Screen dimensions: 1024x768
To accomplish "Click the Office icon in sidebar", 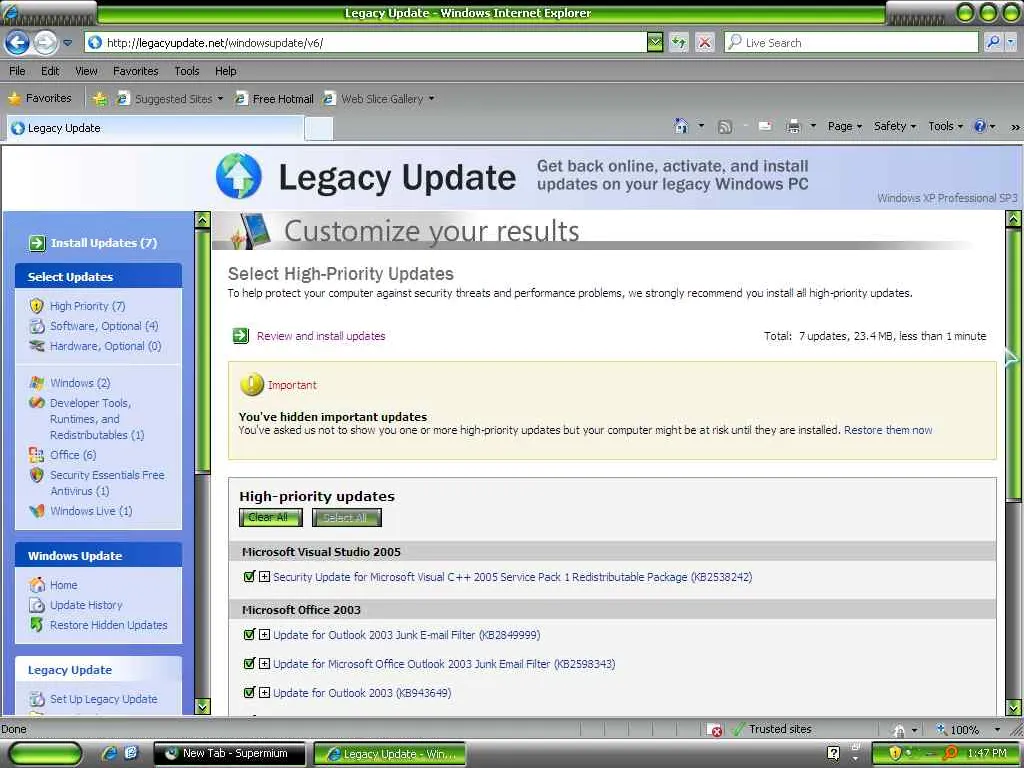I will pos(37,455).
